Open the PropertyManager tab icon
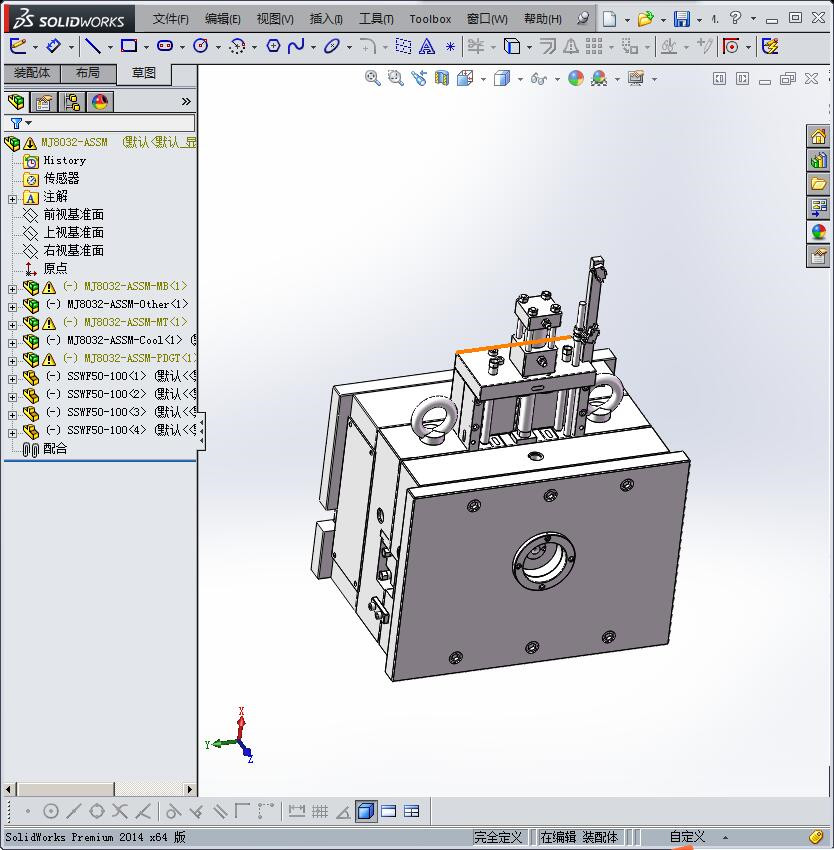 tap(44, 101)
